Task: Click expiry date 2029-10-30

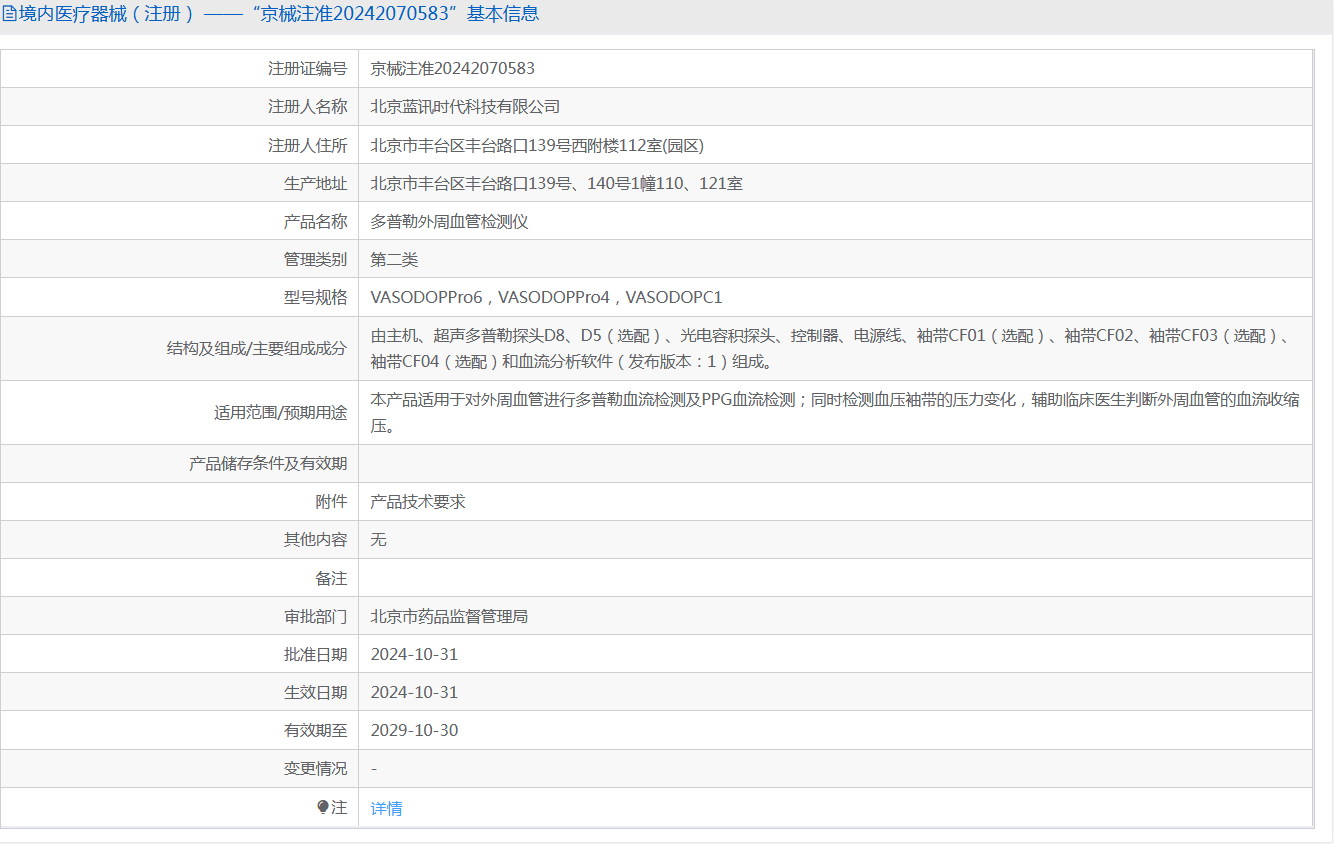Action: 414,730
